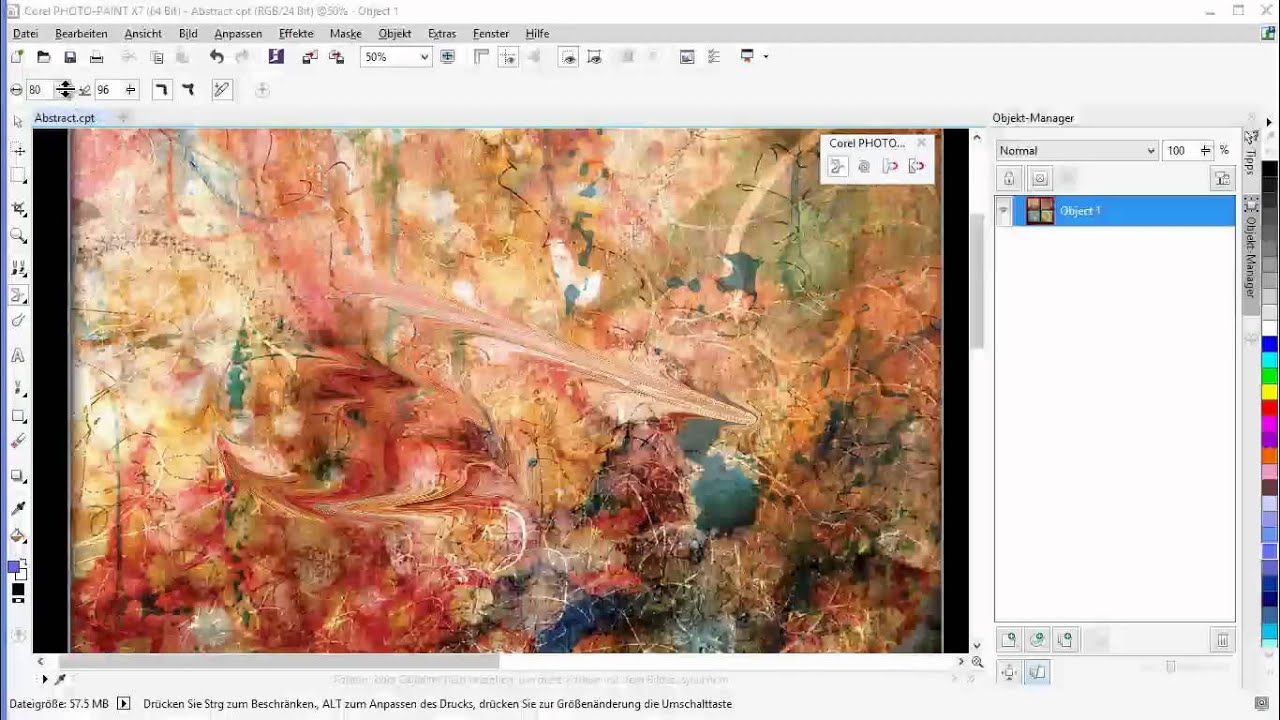Click the nib size field showing 80

(39, 90)
